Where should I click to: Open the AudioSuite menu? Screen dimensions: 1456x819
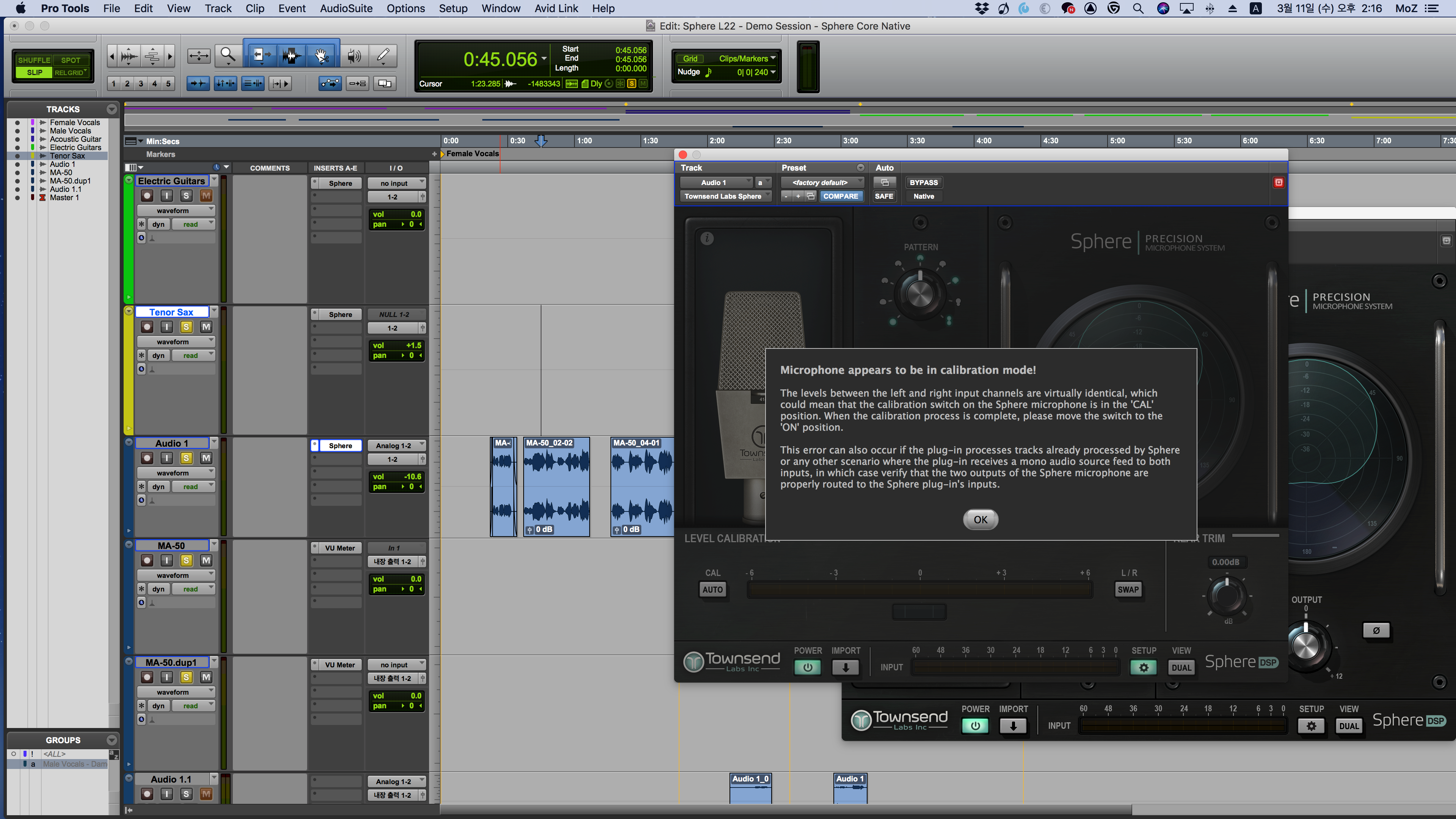click(346, 8)
